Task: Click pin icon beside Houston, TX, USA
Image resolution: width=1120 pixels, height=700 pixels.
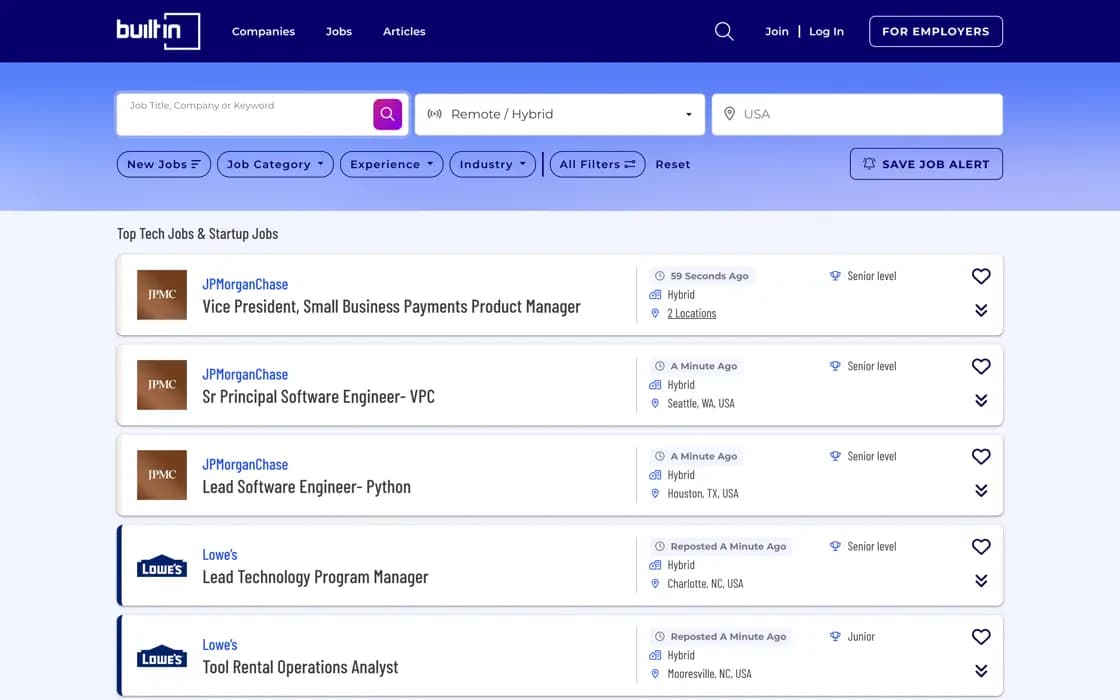Action: coord(655,493)
